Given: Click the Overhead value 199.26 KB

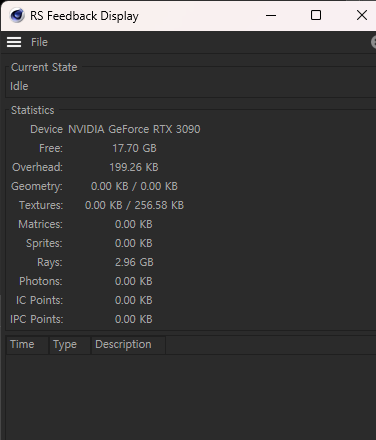Looking at the screenshot, I should pyautogui.click(x=134, y=167).
